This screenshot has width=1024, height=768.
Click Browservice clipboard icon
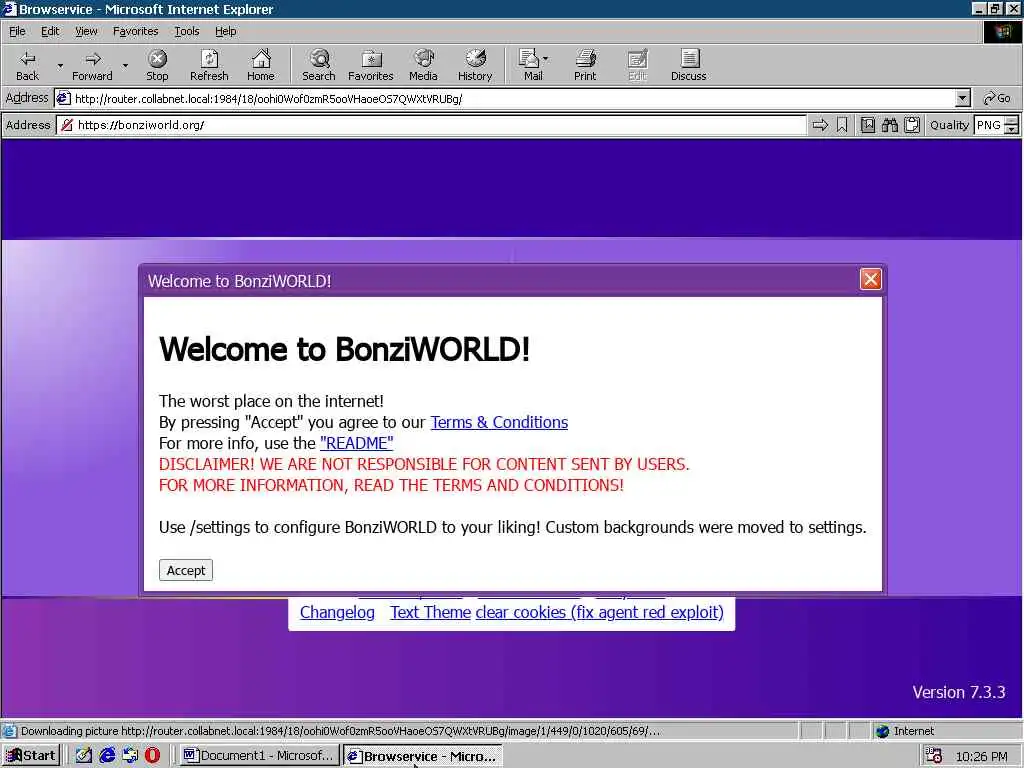pos(912,125)
